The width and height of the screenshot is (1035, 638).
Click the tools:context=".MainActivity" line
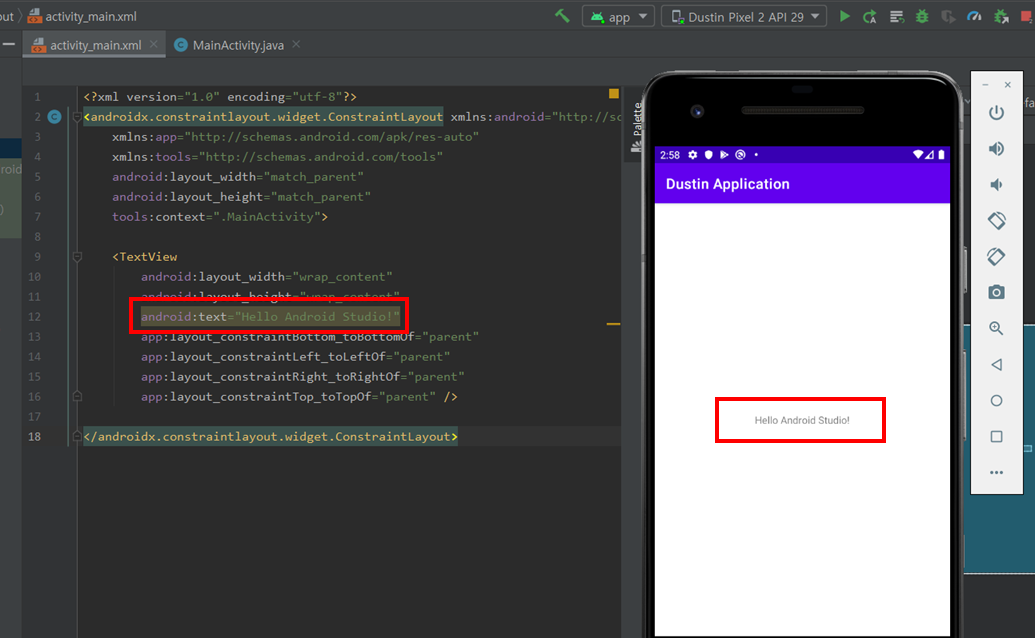point(220,216)
